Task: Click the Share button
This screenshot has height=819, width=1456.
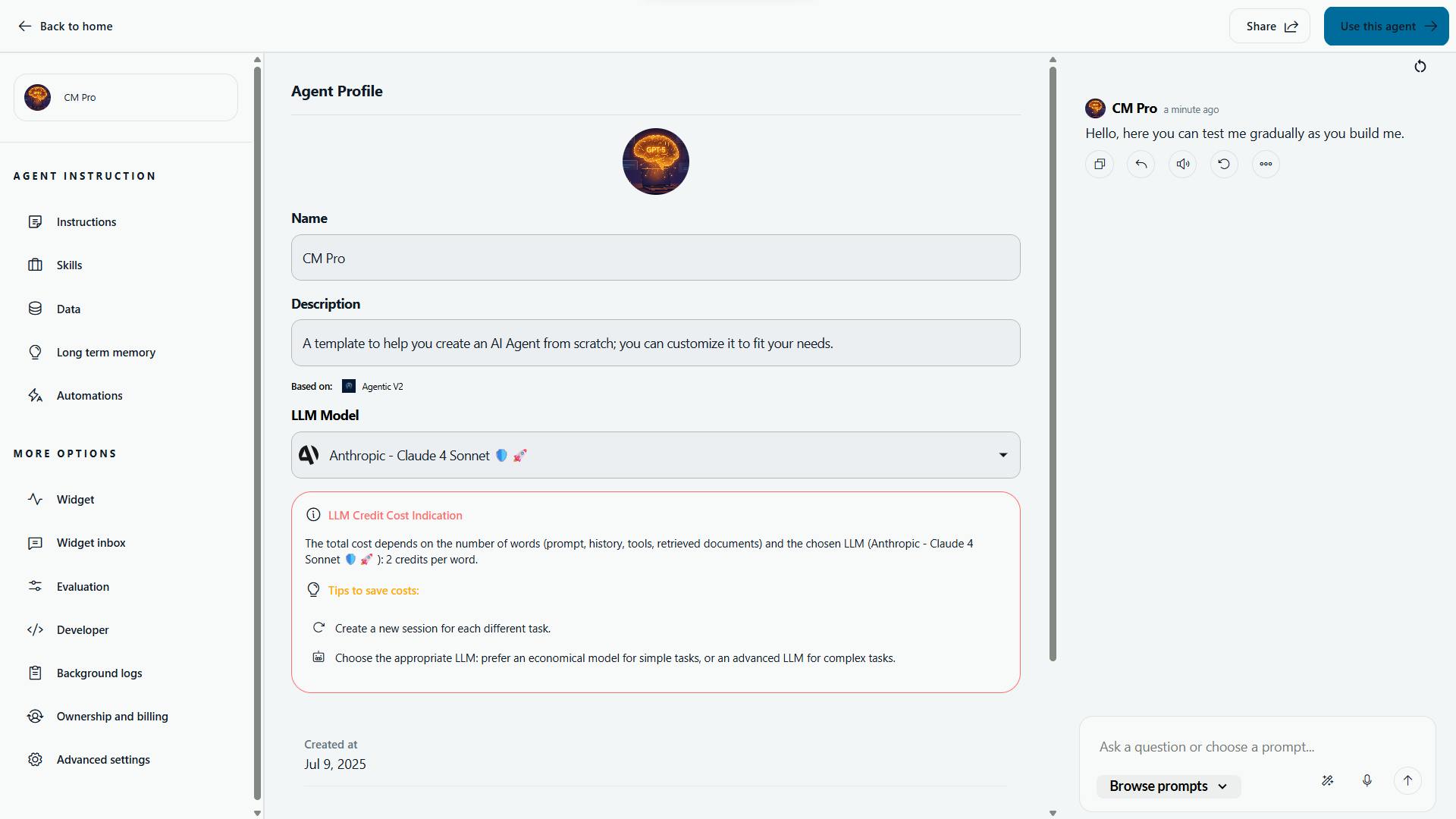Action: (x=1270, y=27)
